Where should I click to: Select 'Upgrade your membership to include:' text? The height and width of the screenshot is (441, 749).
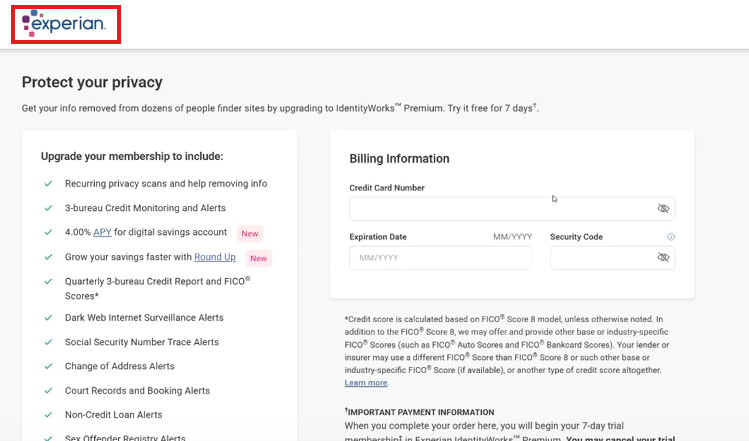pyautogui.click(x=132, y=156)
